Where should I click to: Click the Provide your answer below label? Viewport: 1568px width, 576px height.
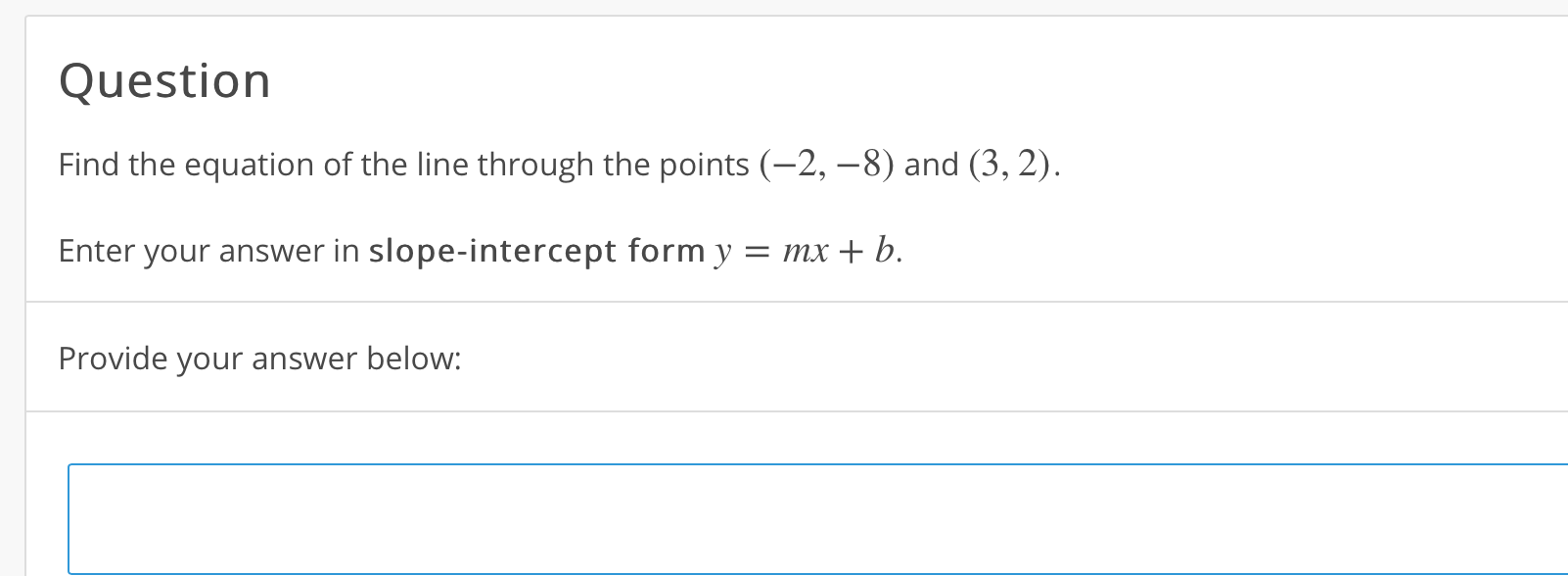(260, 358)
